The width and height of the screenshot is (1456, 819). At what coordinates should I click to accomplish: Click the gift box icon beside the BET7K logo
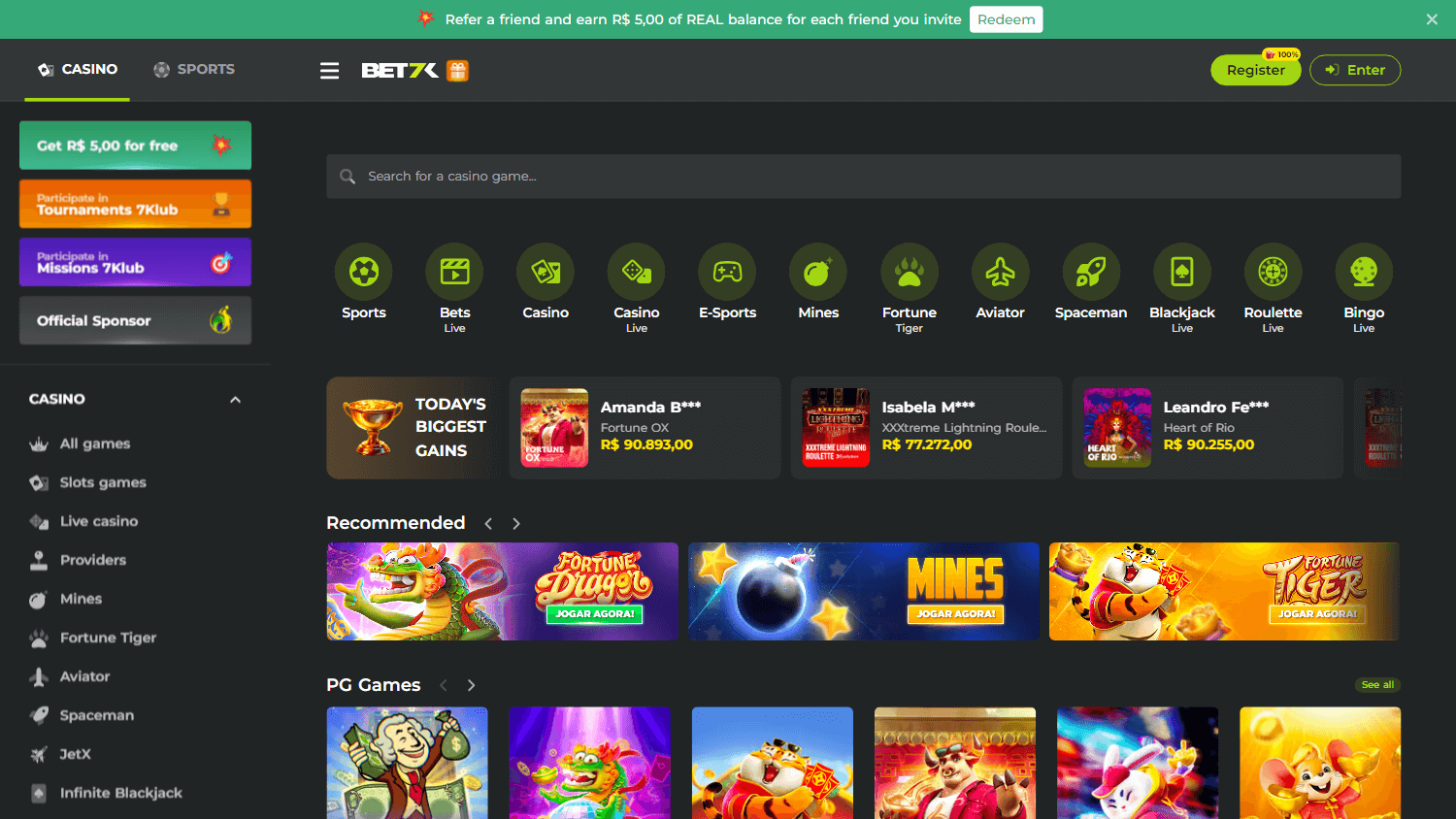(457, 70)
